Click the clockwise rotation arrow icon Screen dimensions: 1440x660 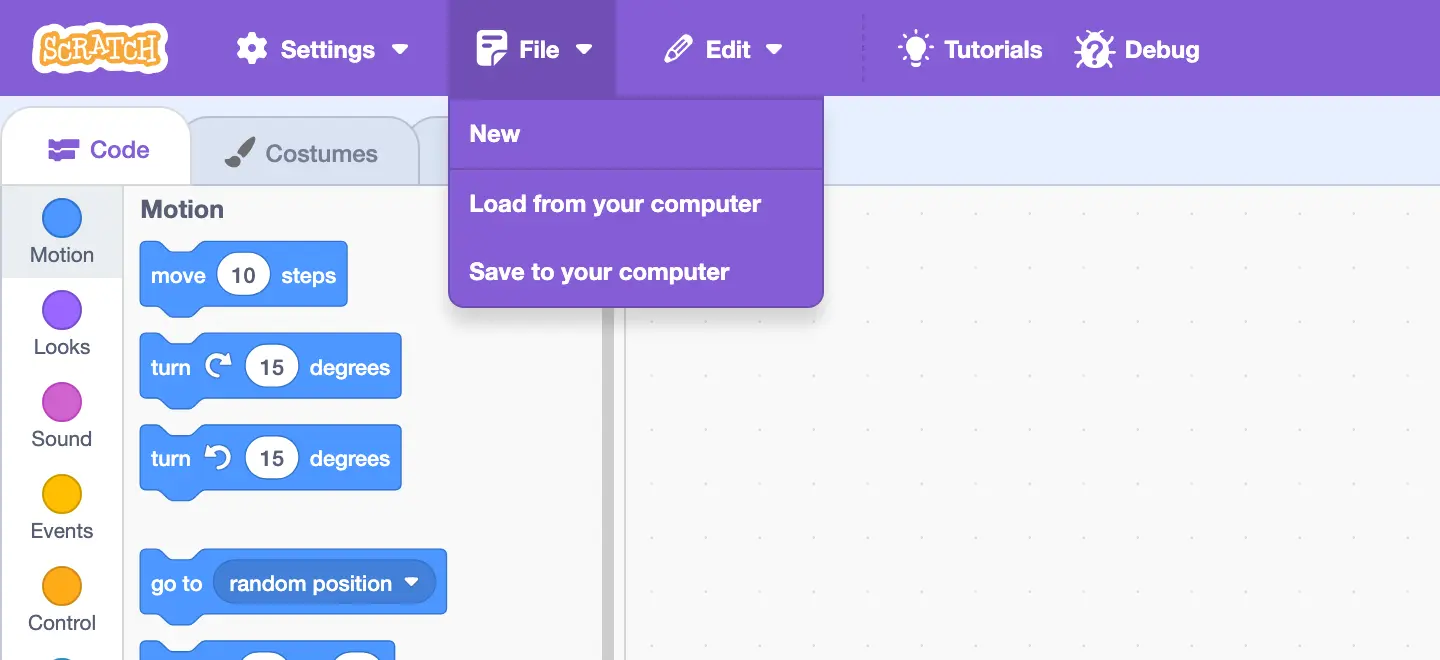pos(217,367)
